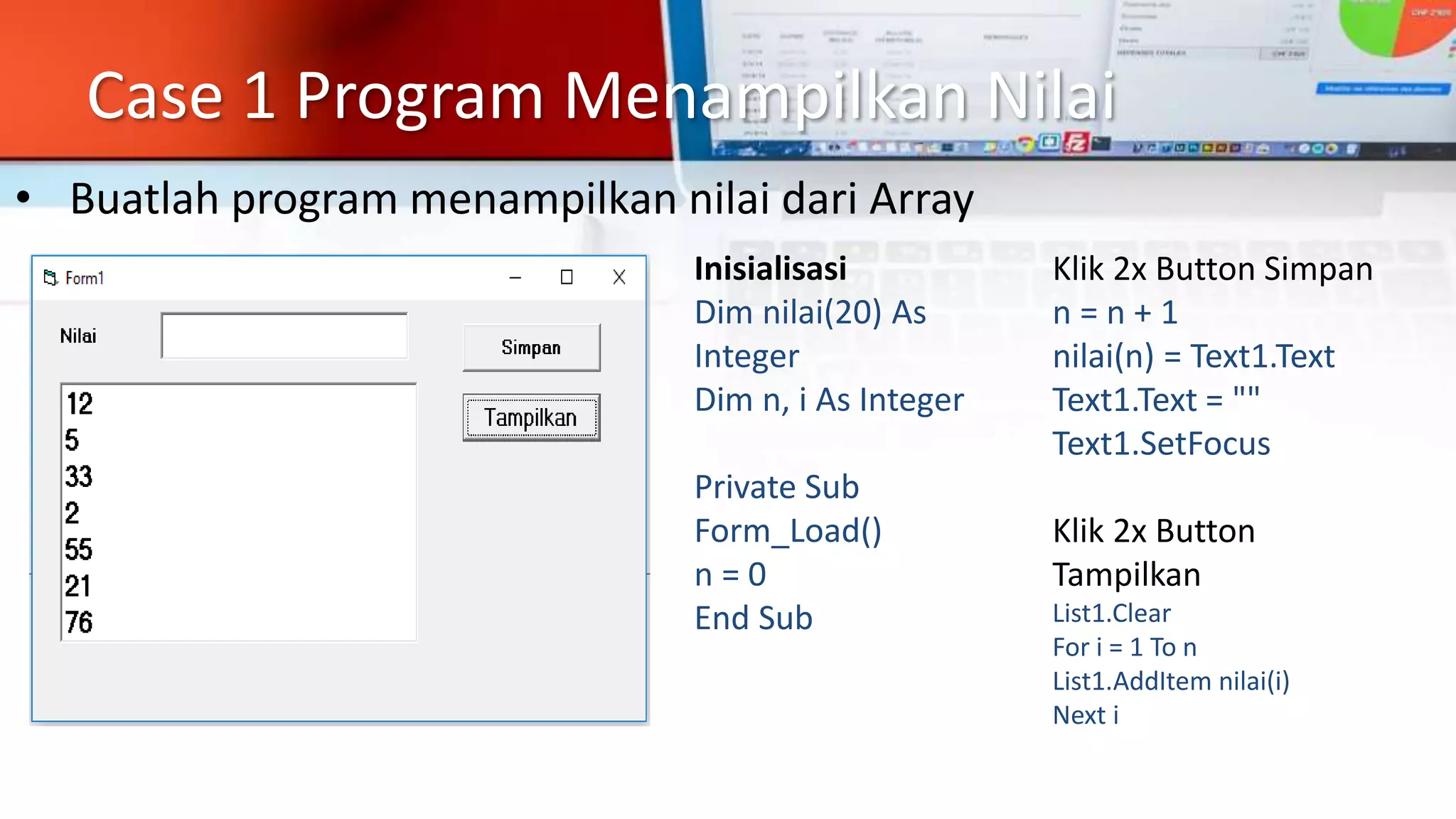Click the Inisialisasi heading text
Image resolution: width=1456 pixels, height=819 pixels.
point(770,269)
